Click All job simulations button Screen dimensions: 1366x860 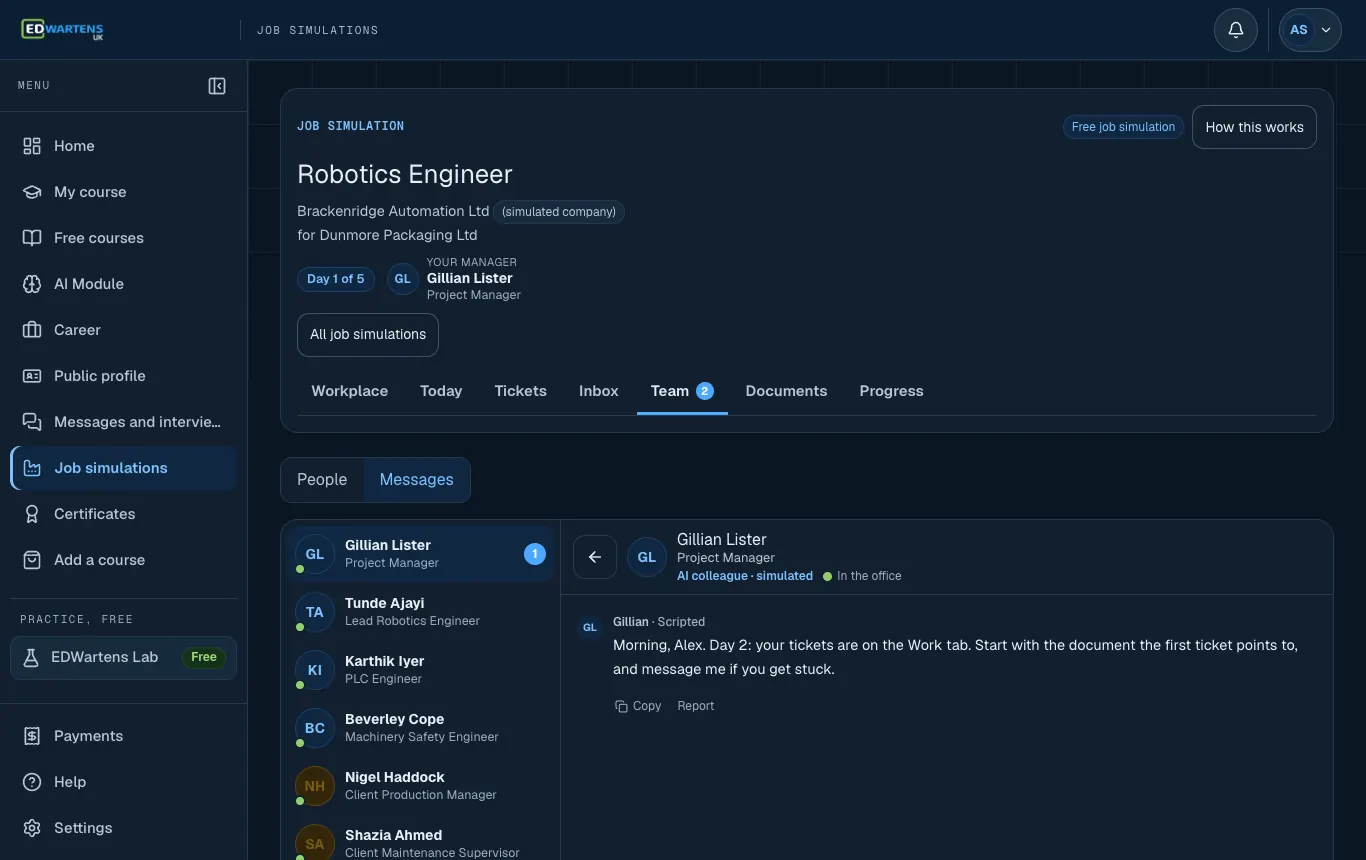pyautogui.click(x=368, y=335)
